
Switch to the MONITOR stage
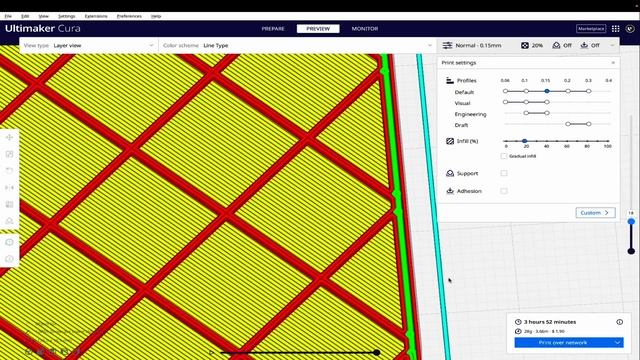click(365, 29)
